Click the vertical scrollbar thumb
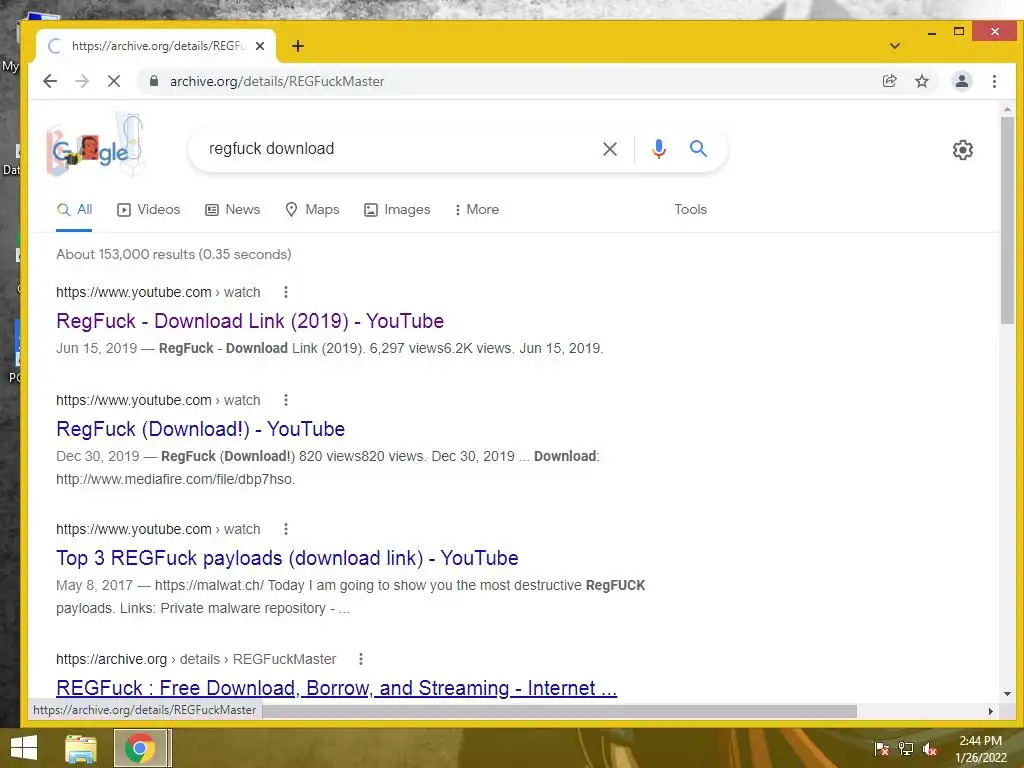Screen dimensions: 1024x768 [x=1007, y=220]
